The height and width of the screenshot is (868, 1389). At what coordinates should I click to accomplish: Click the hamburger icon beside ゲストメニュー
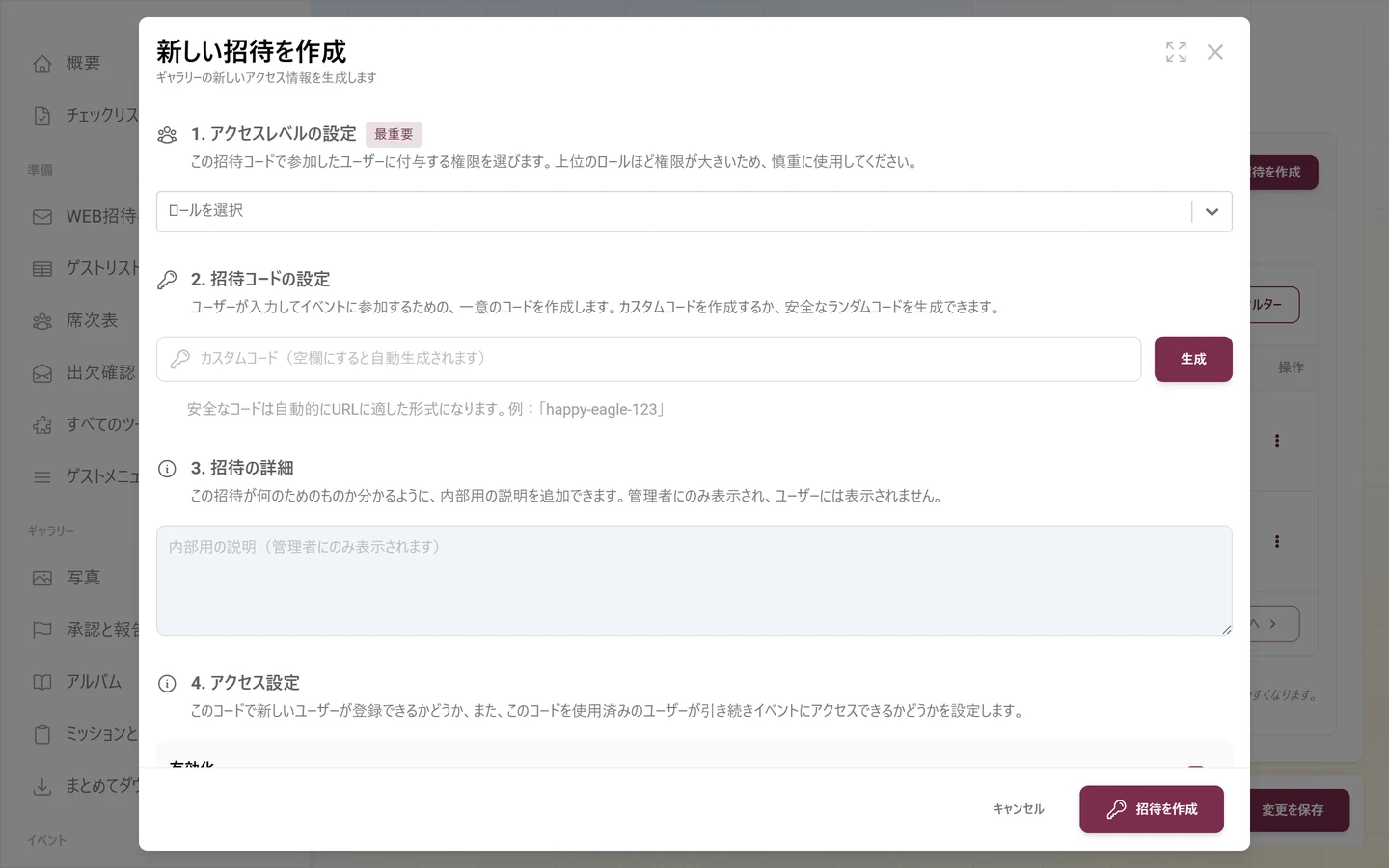42,477
